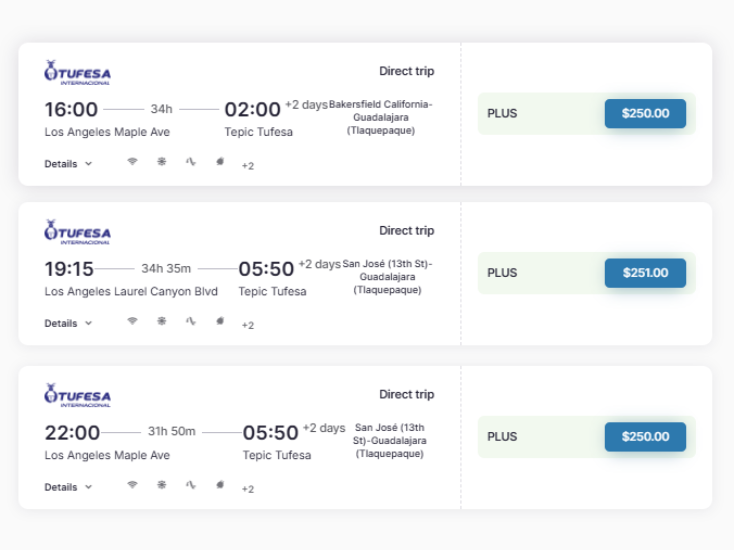The height and width of the screenshot is (550, 734).
Task: Select the $251.00 PLUS fare
Action: coord(645,273)
